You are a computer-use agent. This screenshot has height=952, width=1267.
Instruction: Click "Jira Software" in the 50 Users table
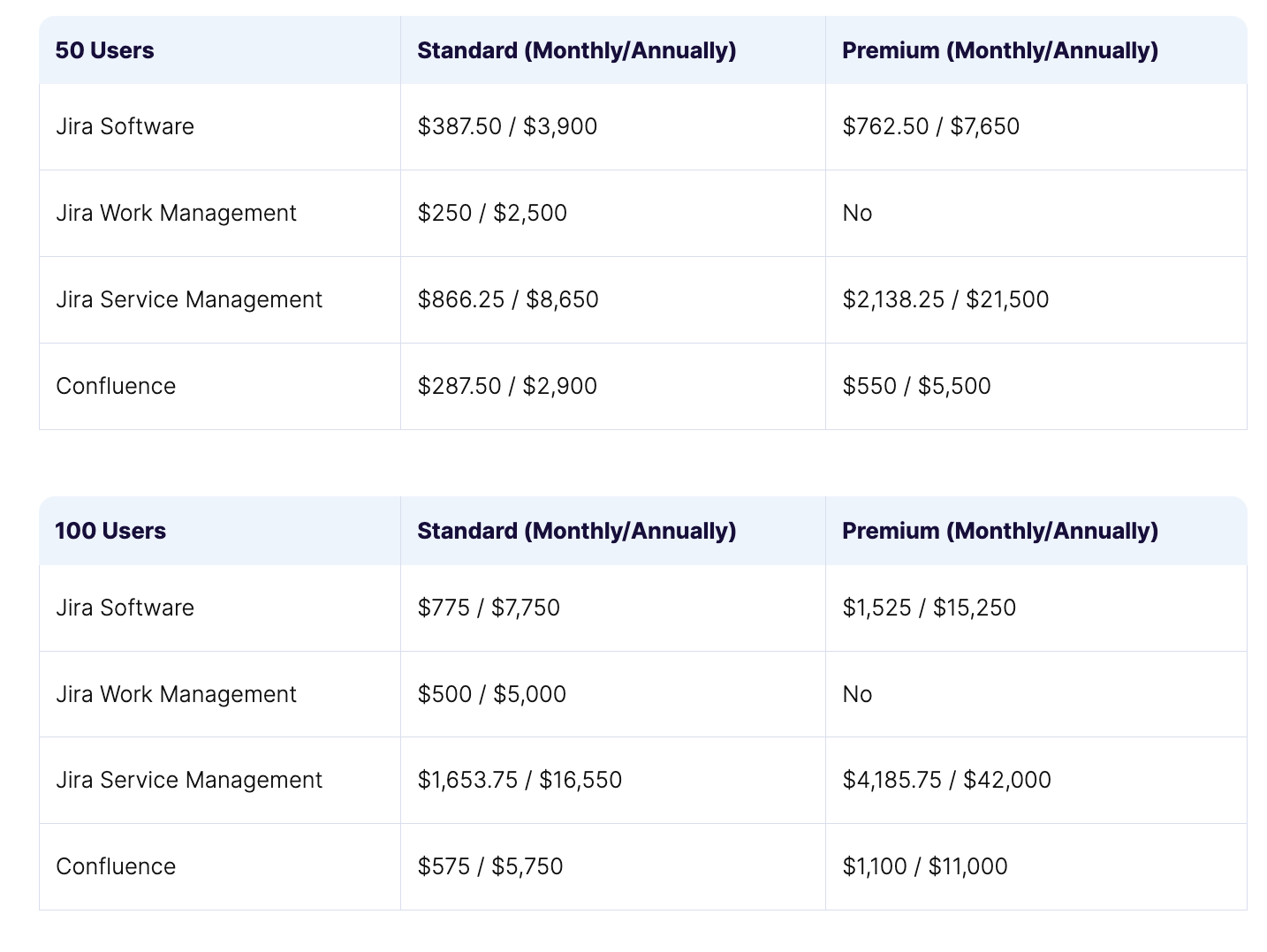[125, 126]
